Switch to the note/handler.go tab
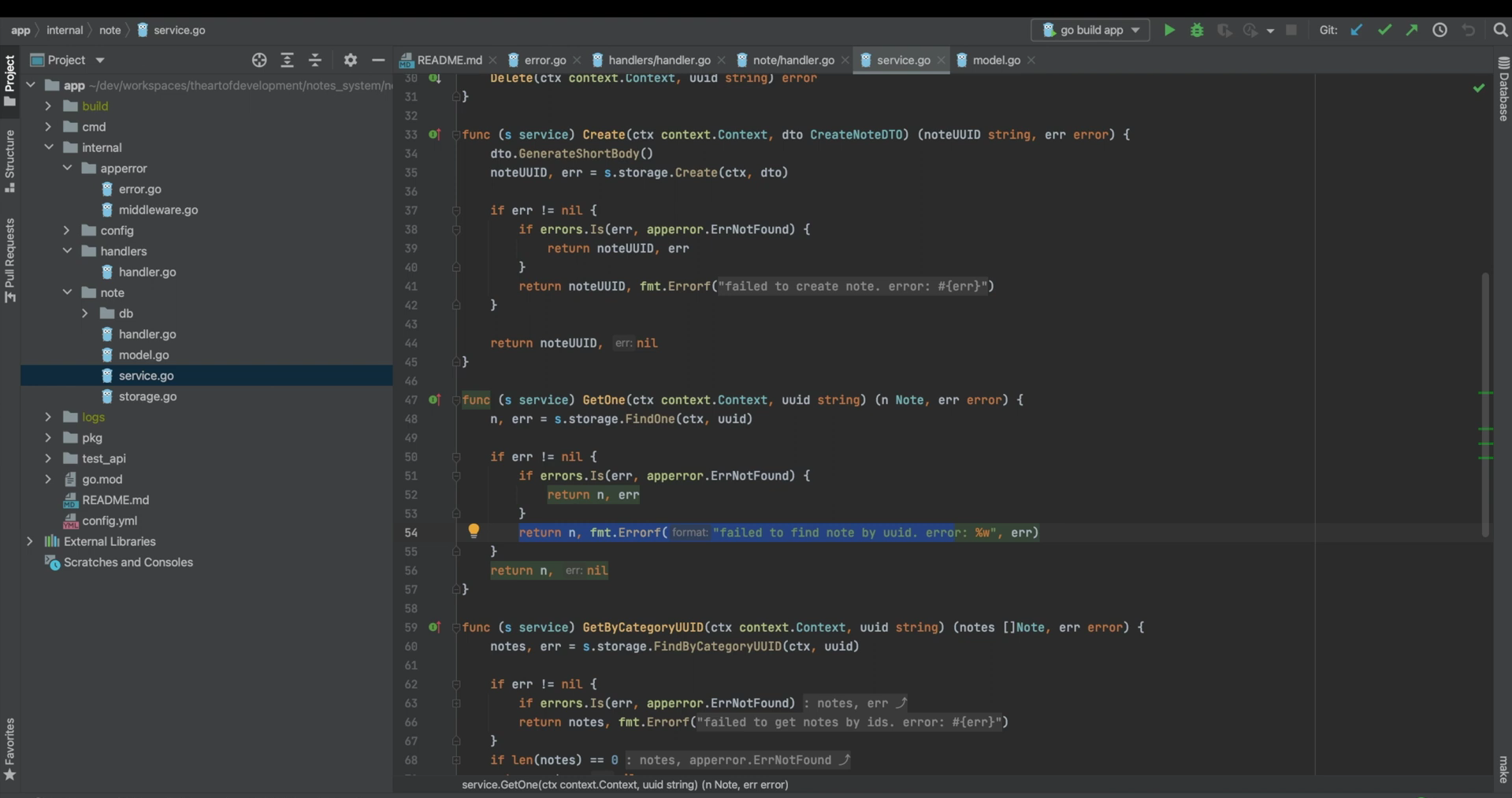This screenshot has height=798, width=1512. pyautogui.click(x=793, y=60)
